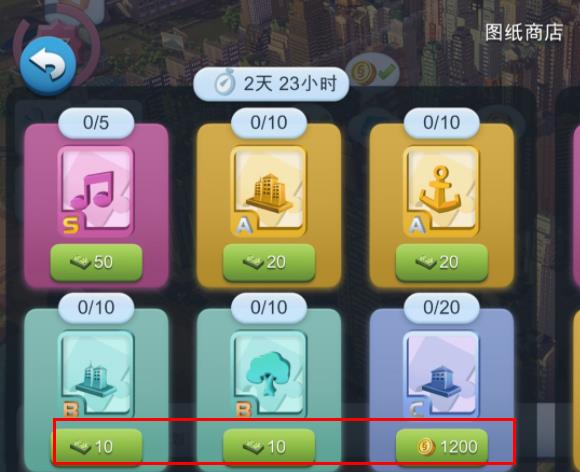Tap the gold coin with green checkmark

pos(374,72)
